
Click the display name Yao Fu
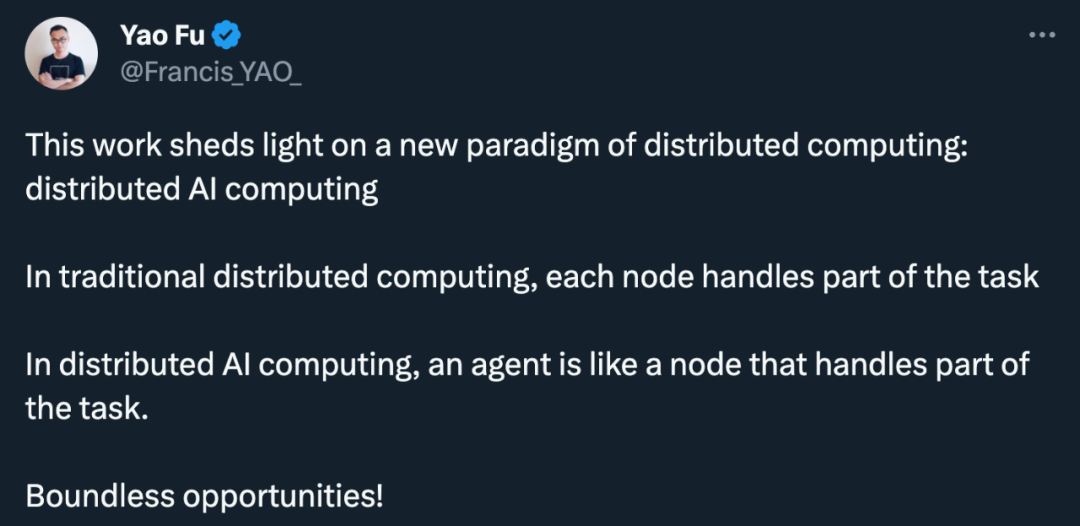coord(162,35)
